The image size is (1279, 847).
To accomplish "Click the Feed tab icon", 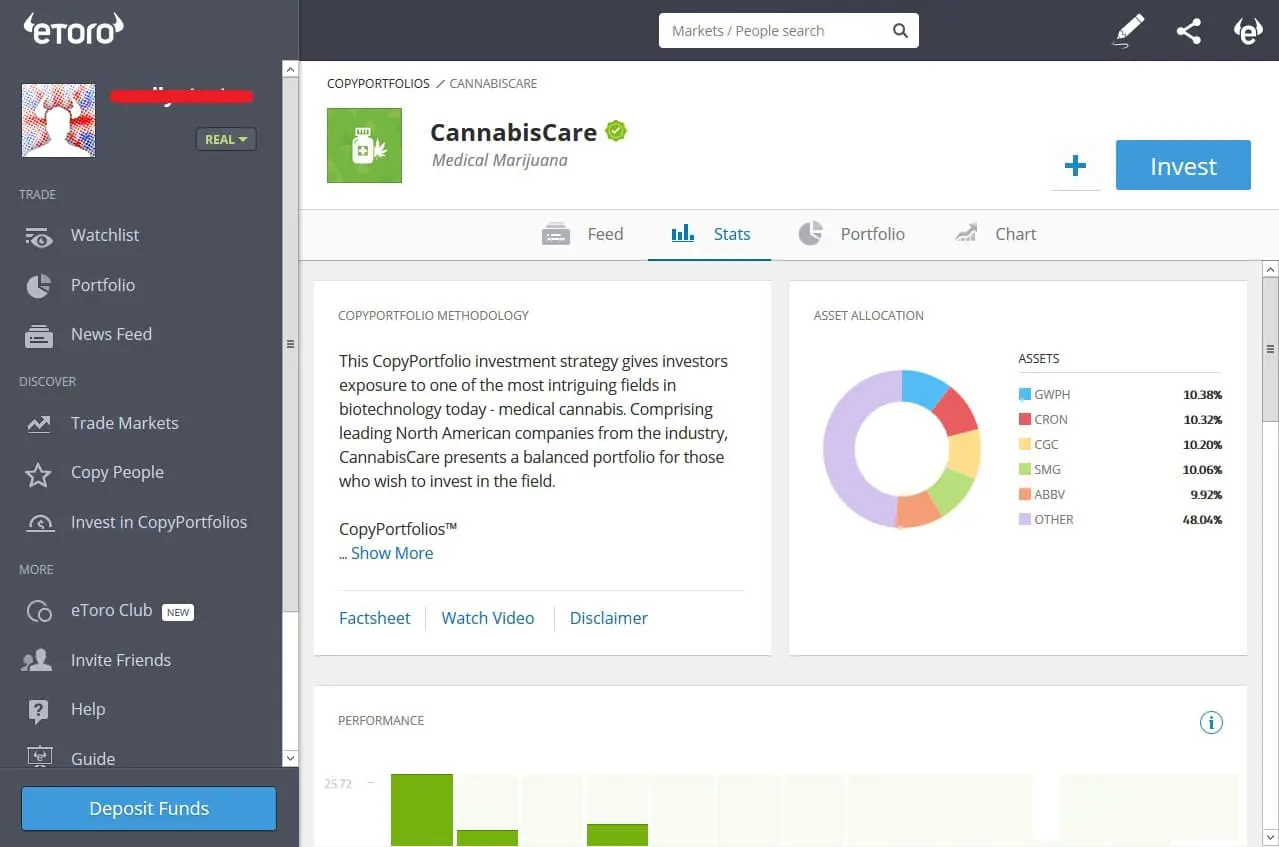I will point(555,235).
